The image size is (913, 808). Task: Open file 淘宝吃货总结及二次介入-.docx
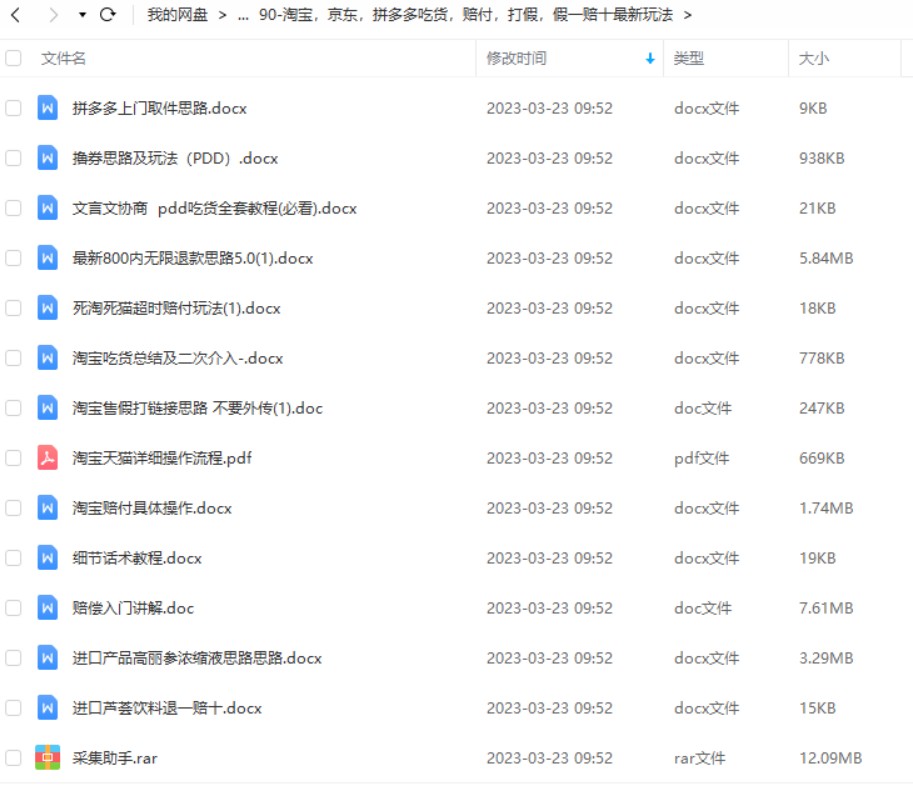(178, 358)
